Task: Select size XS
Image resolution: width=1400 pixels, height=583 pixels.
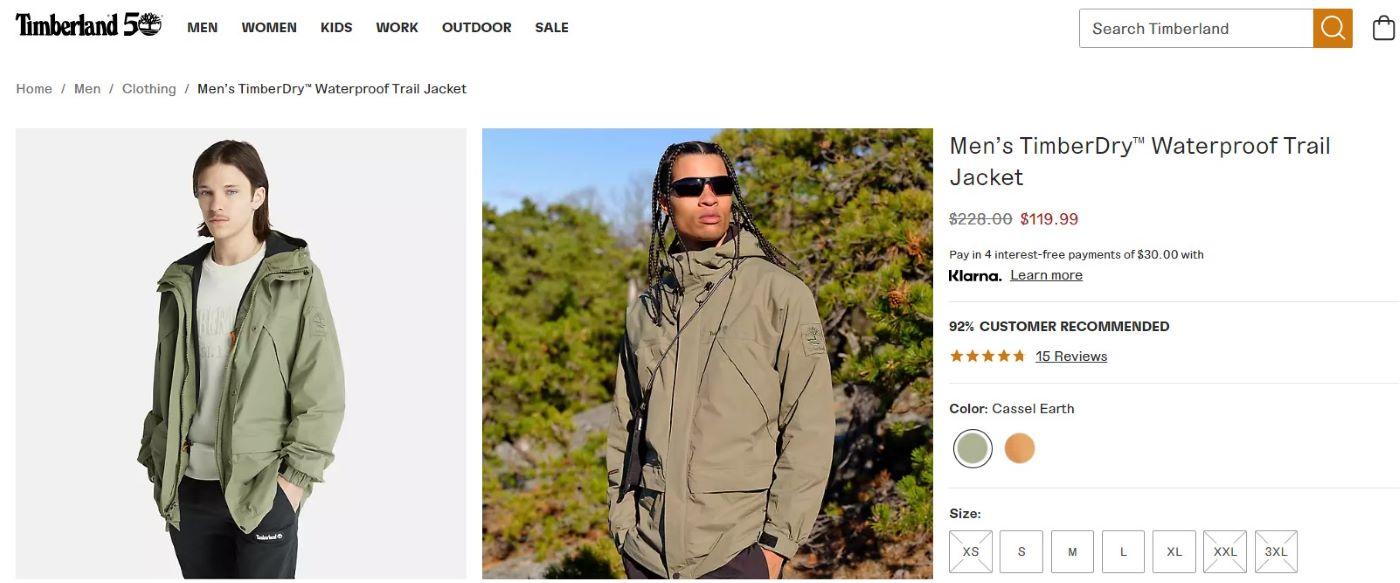Action: pos(971,552)
